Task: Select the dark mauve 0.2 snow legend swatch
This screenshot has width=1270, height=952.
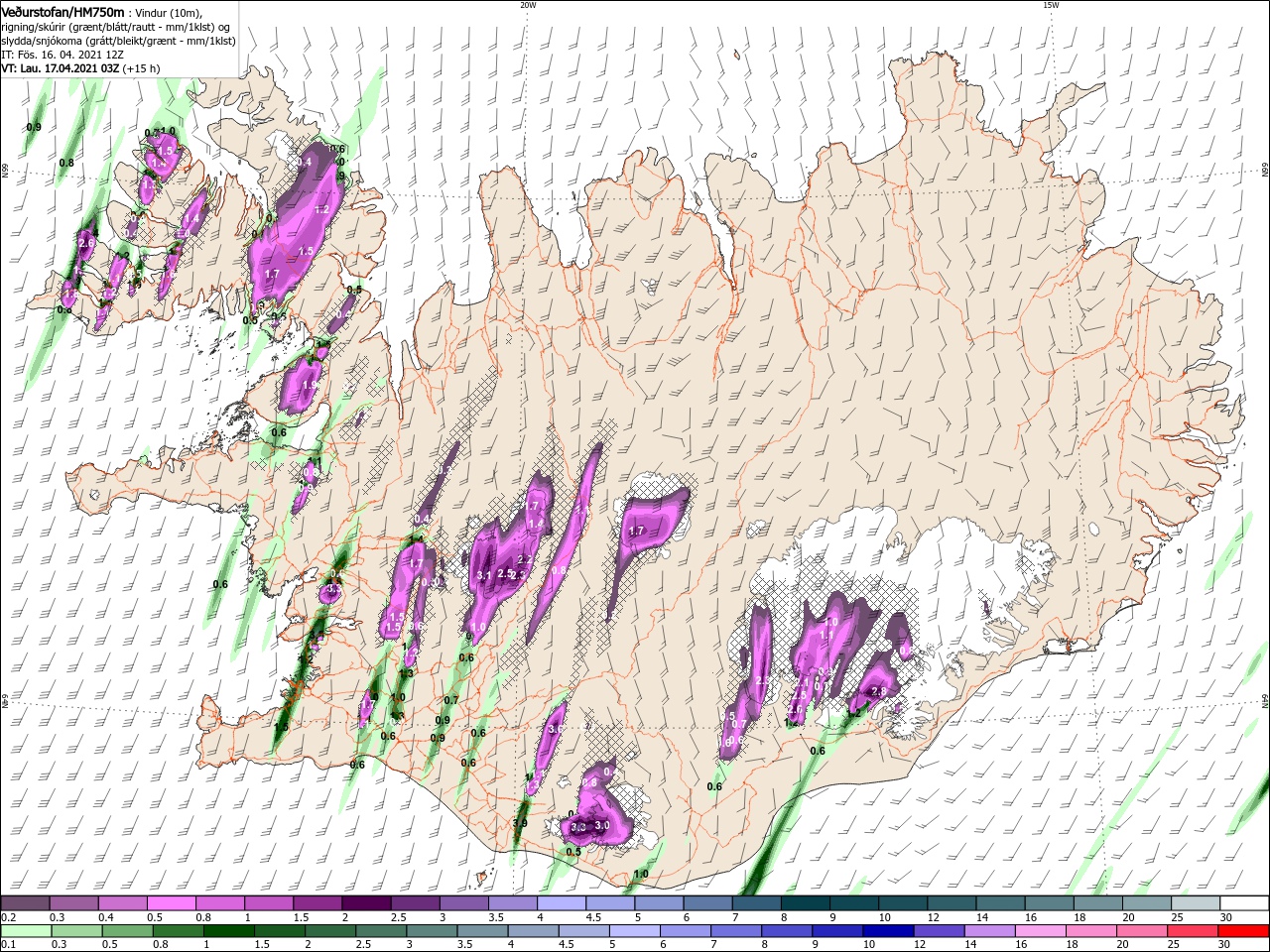Action: click(x=25, y=903)
